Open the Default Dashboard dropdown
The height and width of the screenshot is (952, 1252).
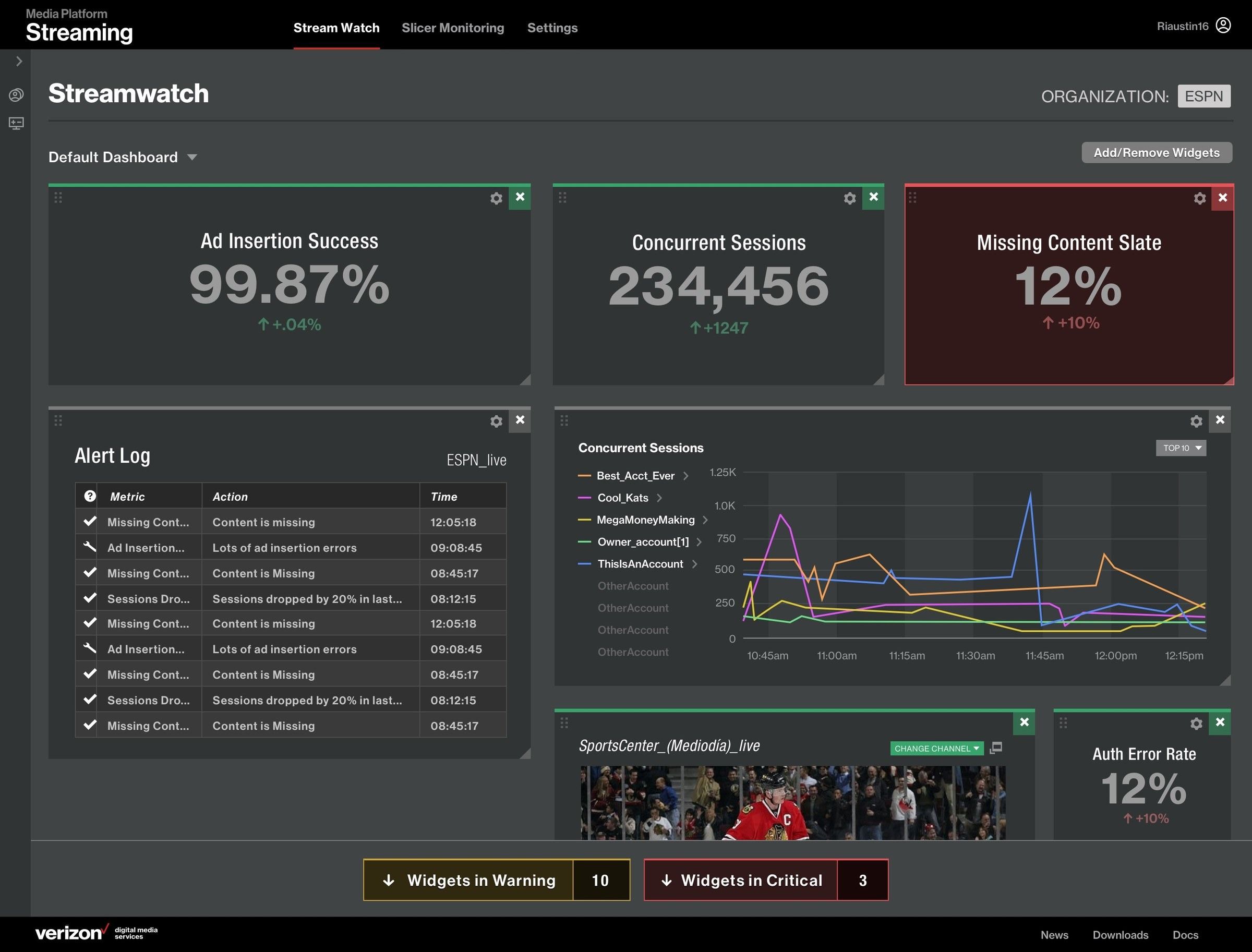(123, 157)
